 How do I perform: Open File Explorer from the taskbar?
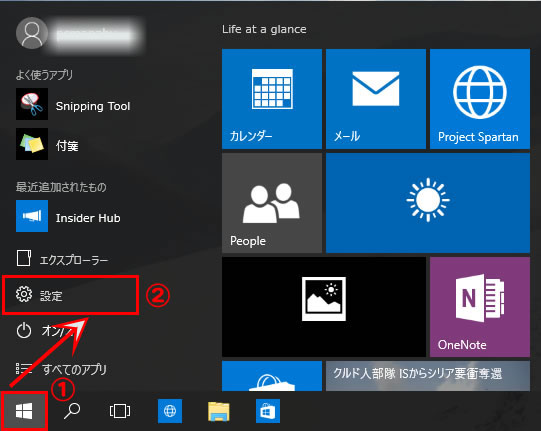[219, 411]
